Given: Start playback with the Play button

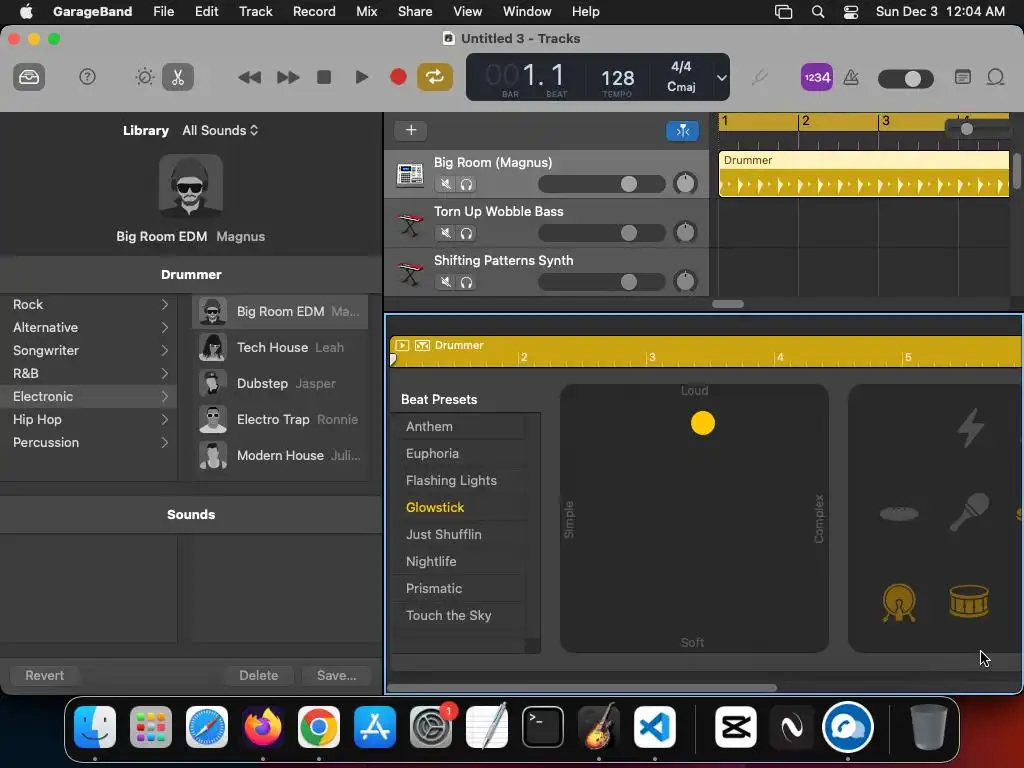Looking at the screenshot, I should (361, 77).
